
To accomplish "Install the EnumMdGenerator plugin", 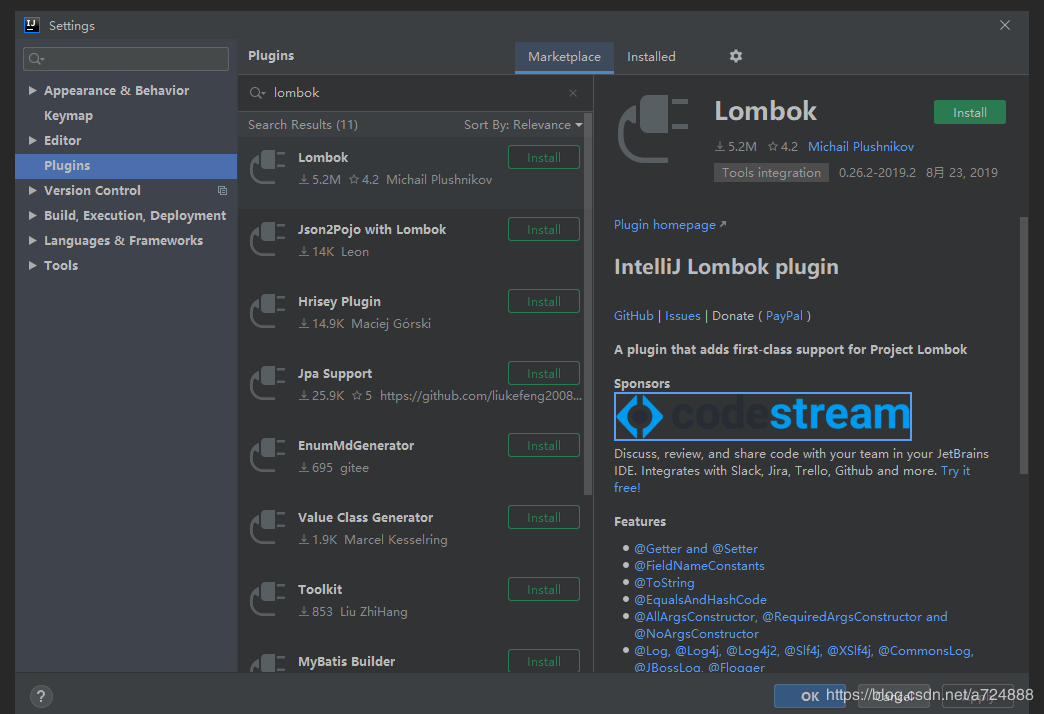I will tap(543, 446).
